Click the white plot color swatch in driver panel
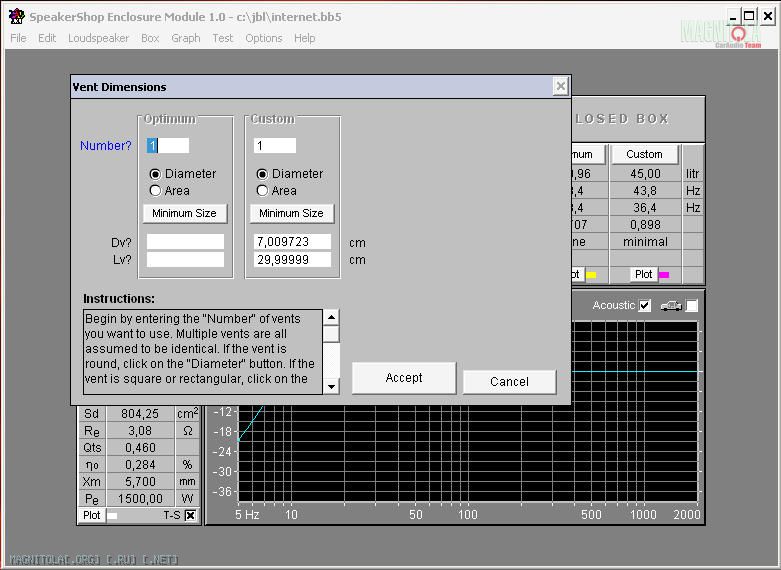 click(x=113, y=516)
